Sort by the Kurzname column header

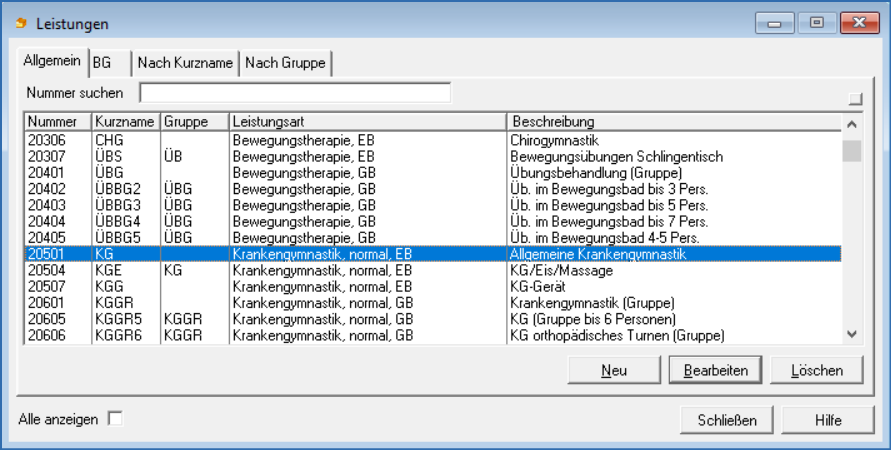pyautogui.click(x=126, y=122)
